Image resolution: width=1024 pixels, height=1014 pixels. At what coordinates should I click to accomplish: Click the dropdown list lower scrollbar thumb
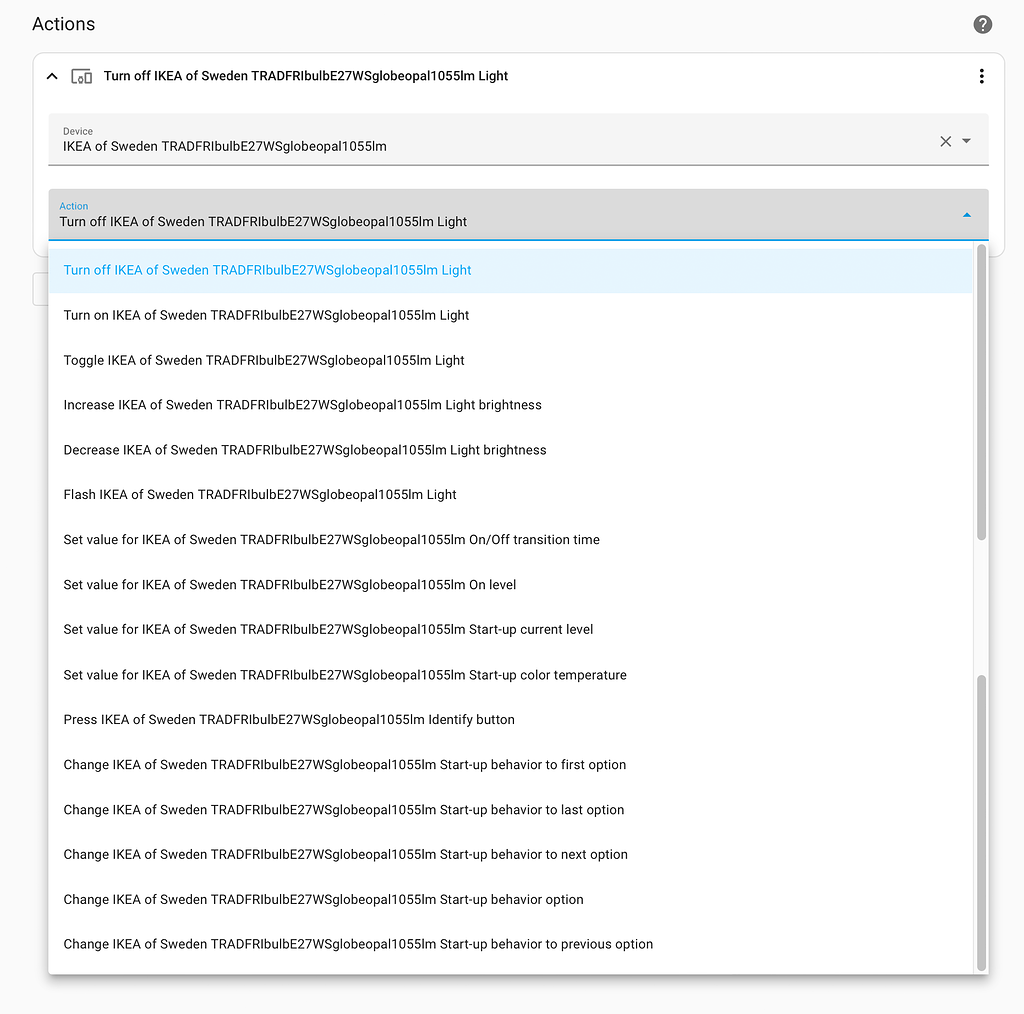tap(981, 823)
